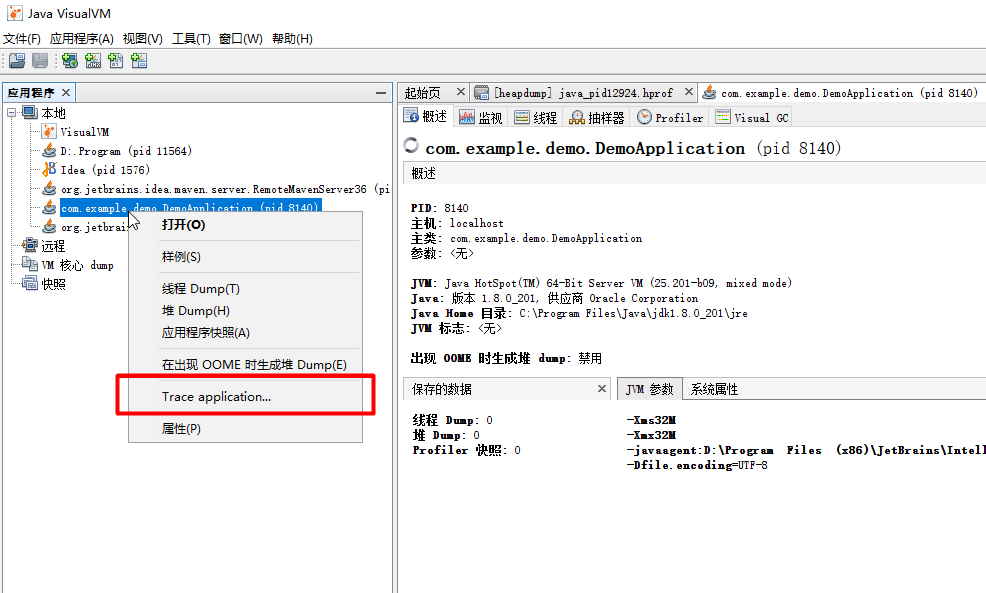Close the heapdump java_pid12924.hprof tab
The image size is (986, 593).
coord(689,92)
